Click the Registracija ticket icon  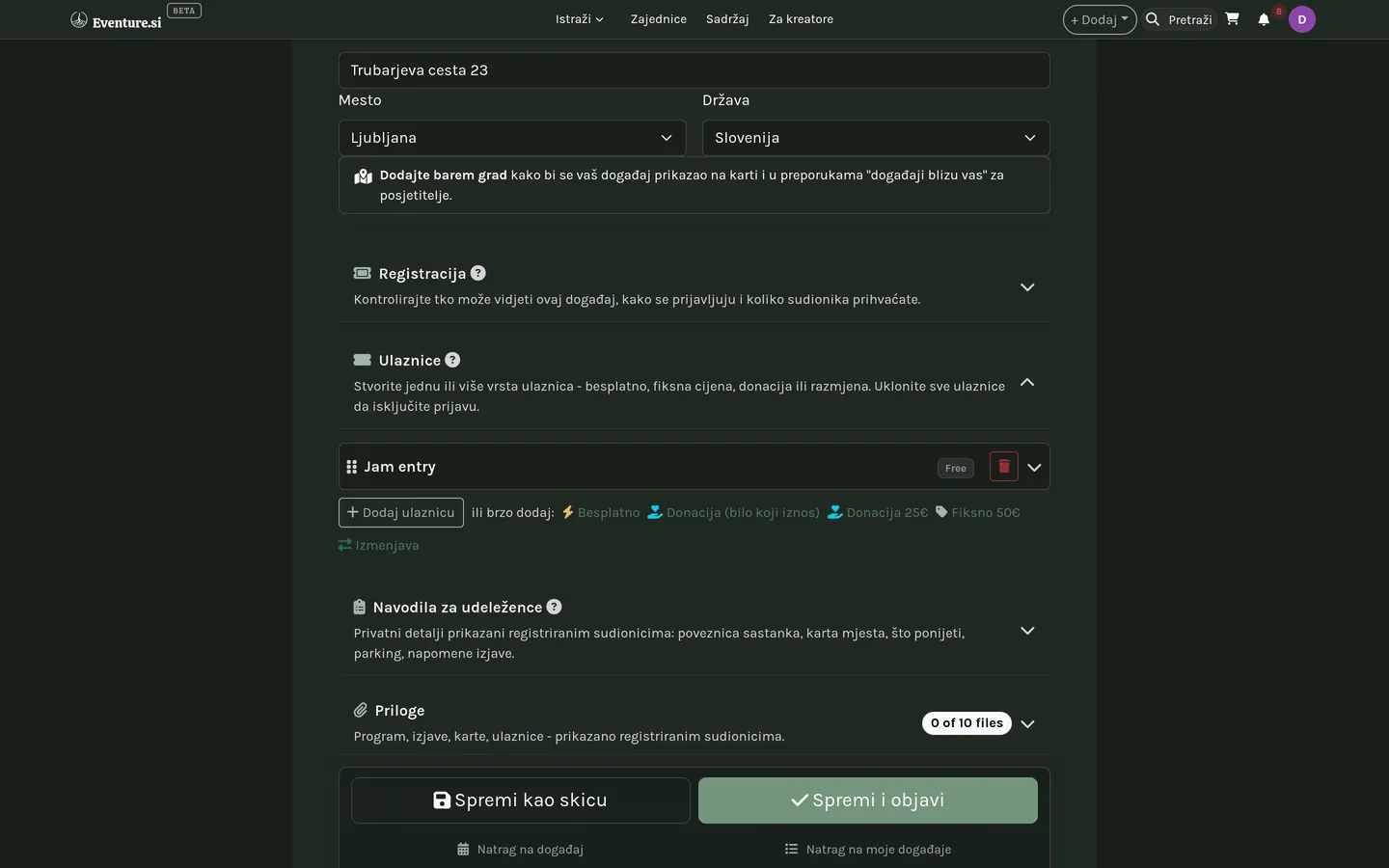pyautogui.click(x=363, y=273)
